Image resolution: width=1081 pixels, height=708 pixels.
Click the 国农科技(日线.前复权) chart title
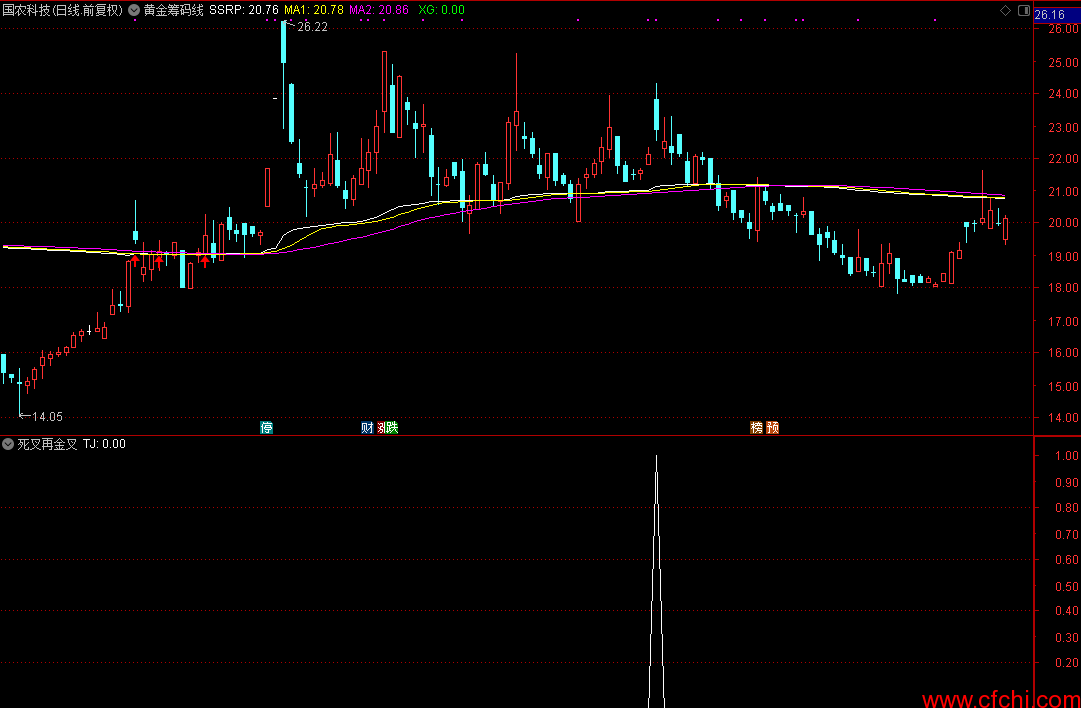coord(63,10)
